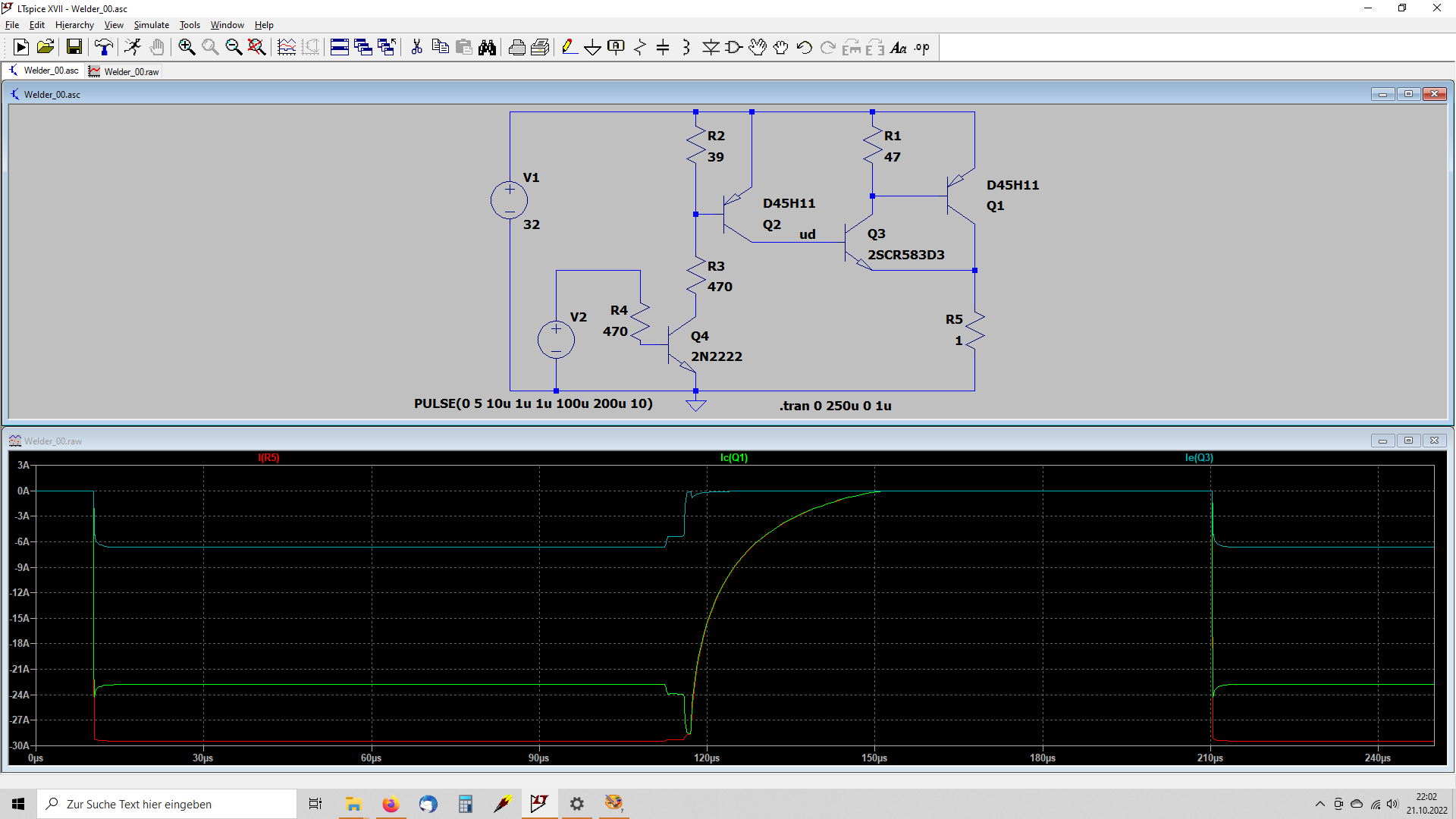
Task: Click the Find binoculars icon
Action: click(487, 48)
